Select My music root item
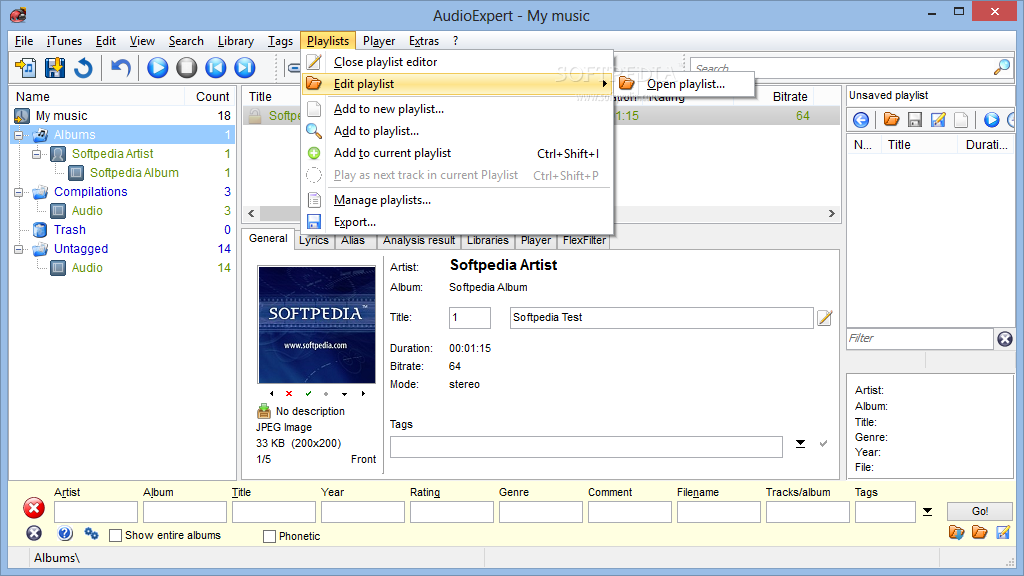 (x=61, y=116)
